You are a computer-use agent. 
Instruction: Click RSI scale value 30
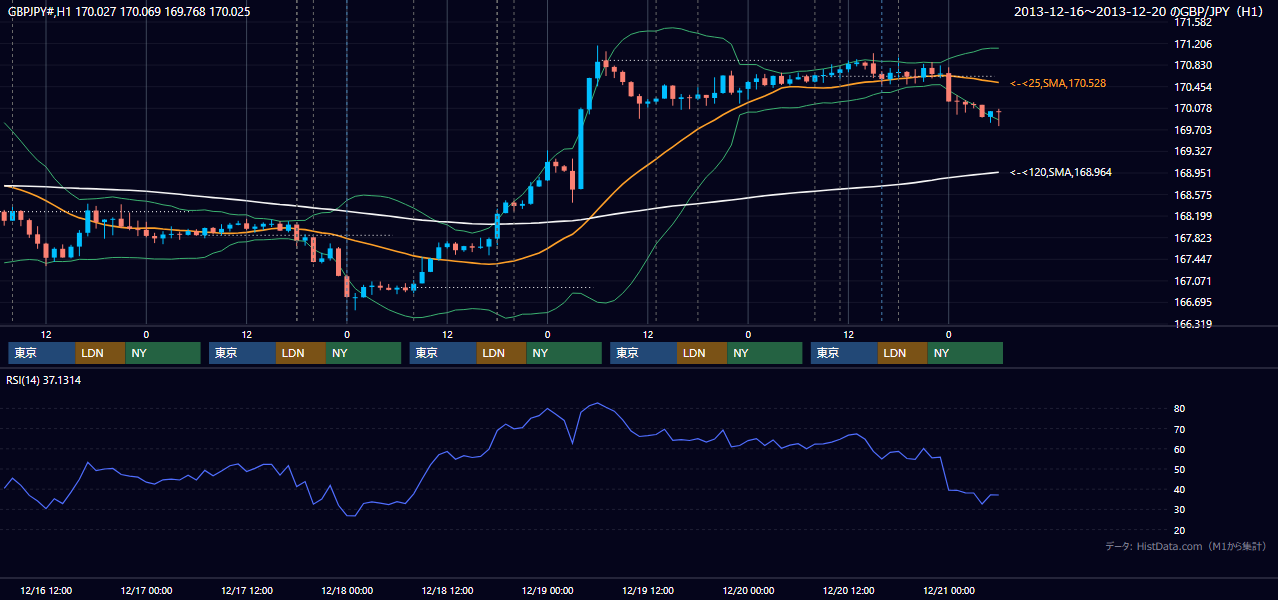[1180, 509]
